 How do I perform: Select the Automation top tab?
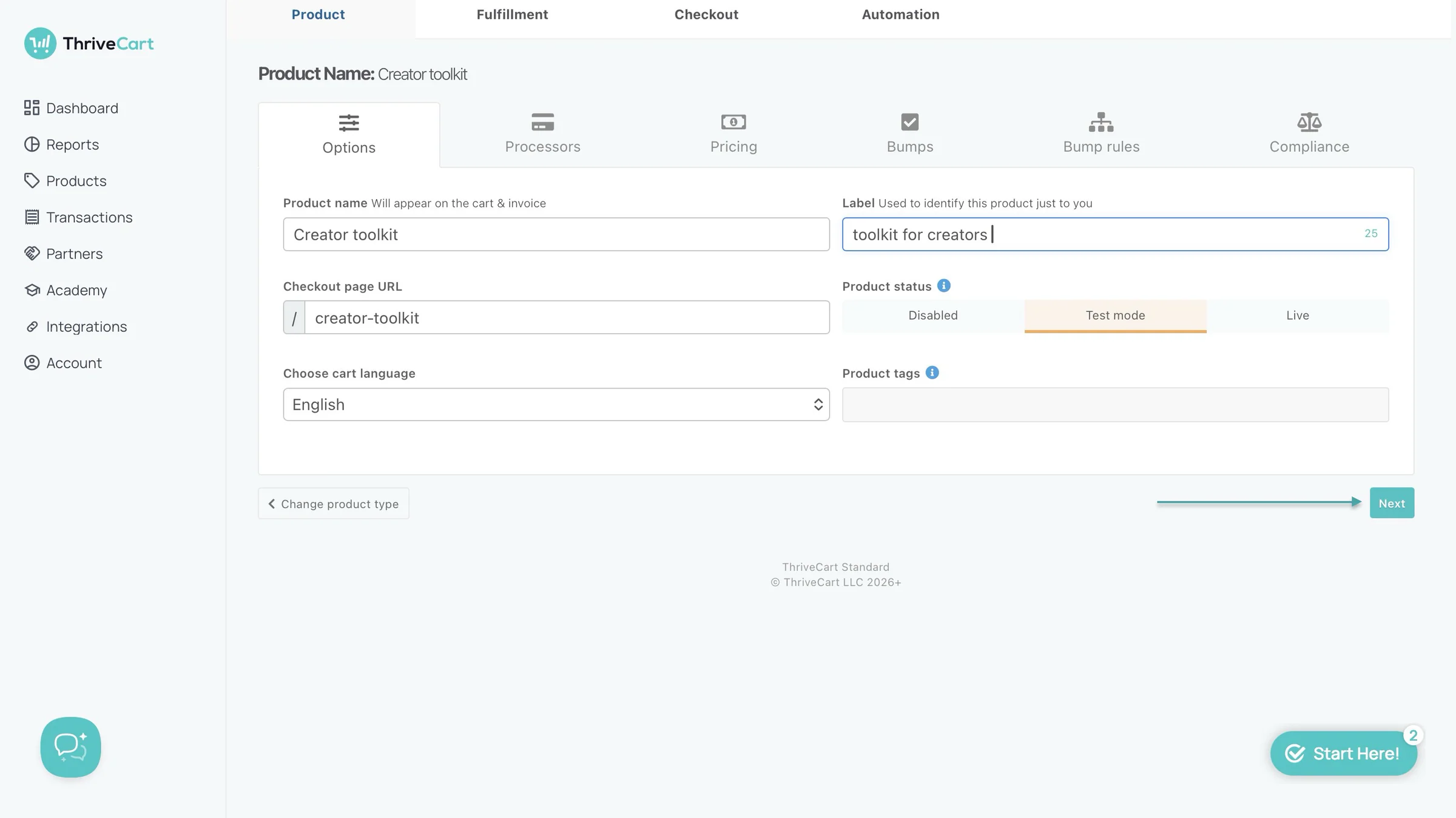(900, 15)
